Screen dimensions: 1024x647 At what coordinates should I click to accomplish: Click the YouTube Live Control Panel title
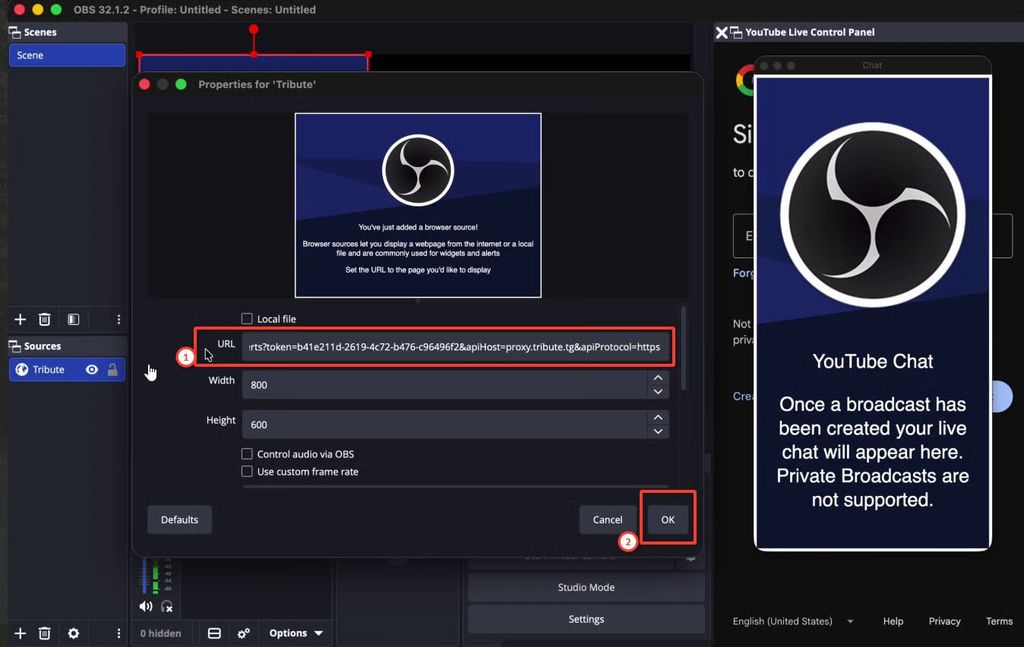click(810, 32)
